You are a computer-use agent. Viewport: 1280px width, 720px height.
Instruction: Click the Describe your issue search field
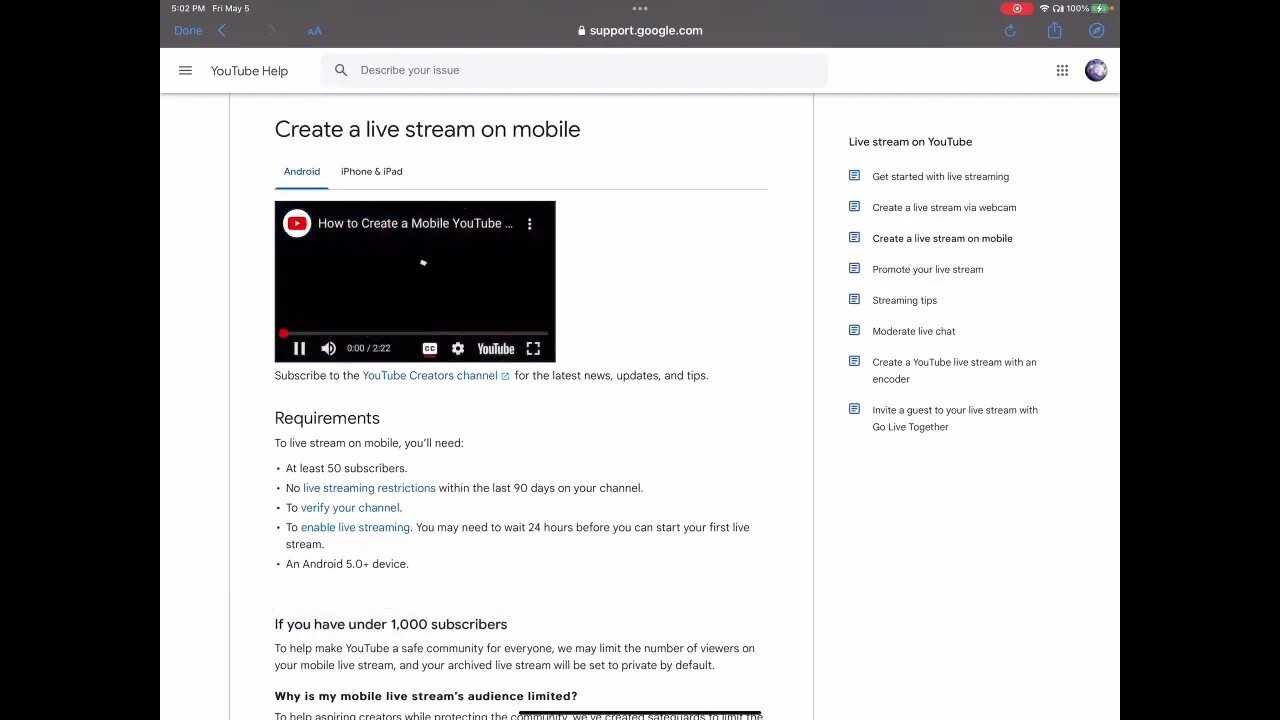(x=574, y=70)
